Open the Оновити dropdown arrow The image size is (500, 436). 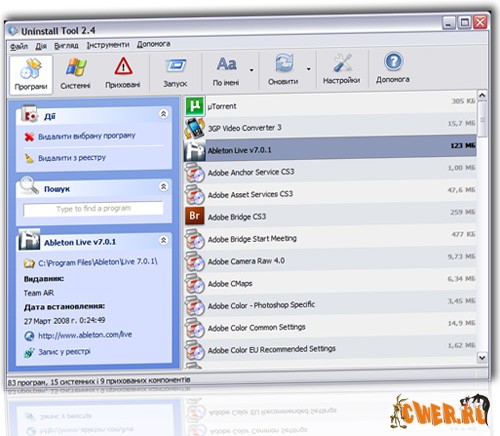(309, 69)
